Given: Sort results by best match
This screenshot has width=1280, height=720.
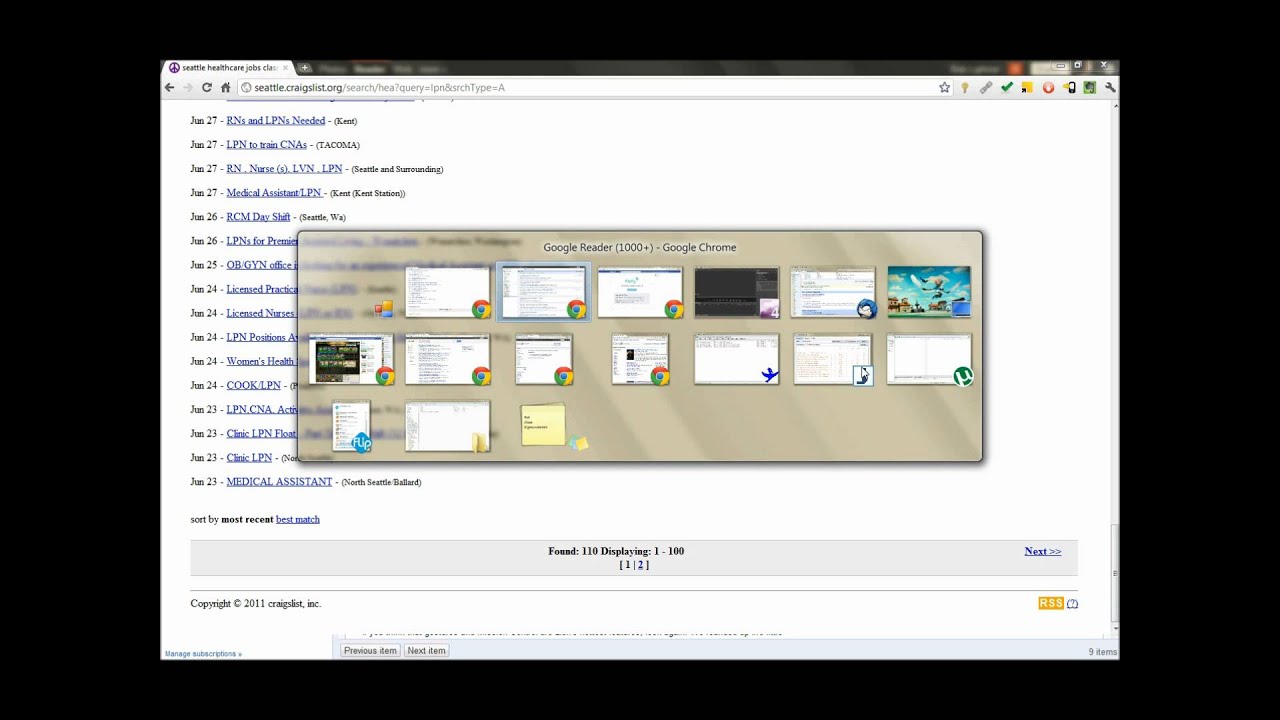Looking at the screenshot, I should point(297,520).
